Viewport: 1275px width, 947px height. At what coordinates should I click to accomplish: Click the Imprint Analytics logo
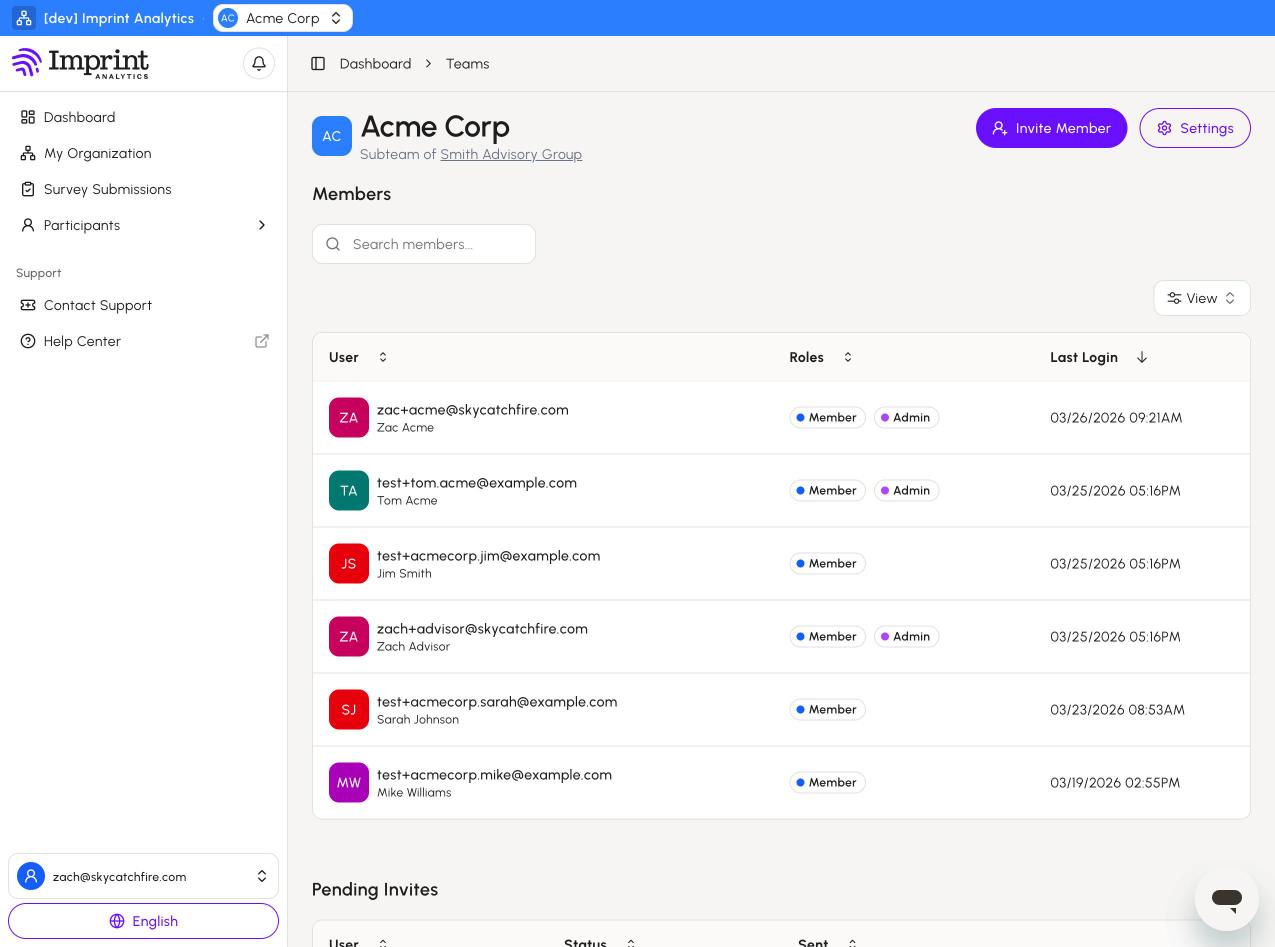pyautogui.click(x=80, y=63)
